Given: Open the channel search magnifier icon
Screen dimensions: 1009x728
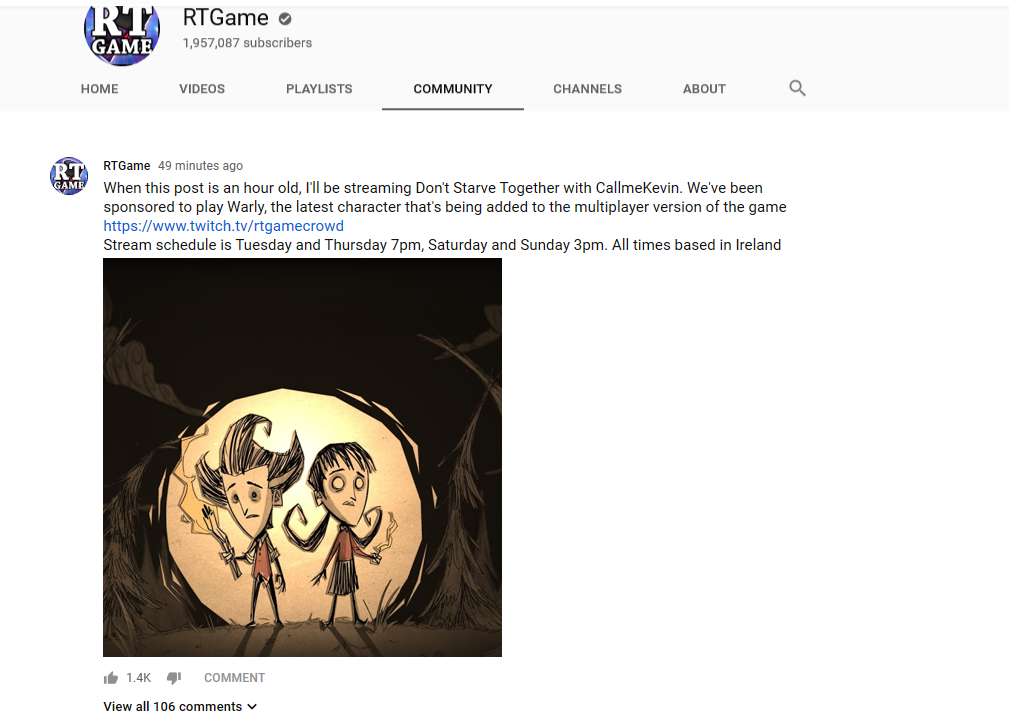Looking at the screenshot, I should click(x=797, y=88).
